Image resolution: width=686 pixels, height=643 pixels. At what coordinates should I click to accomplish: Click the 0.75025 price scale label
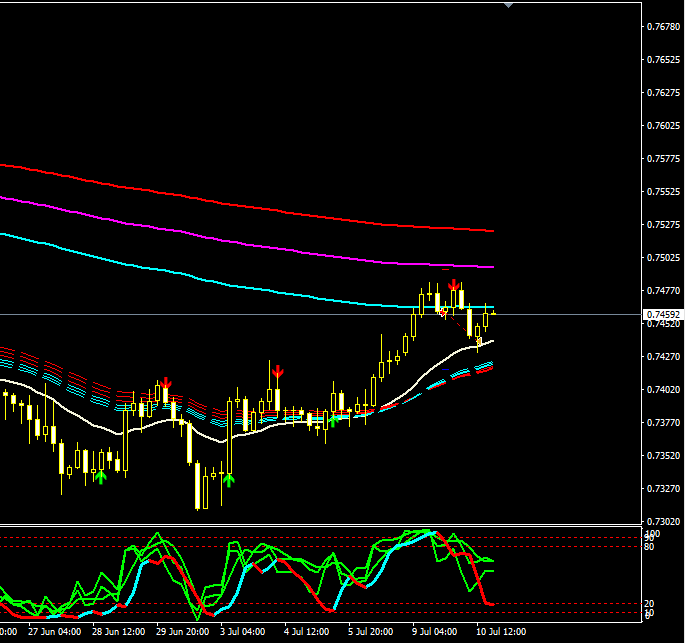663,258
